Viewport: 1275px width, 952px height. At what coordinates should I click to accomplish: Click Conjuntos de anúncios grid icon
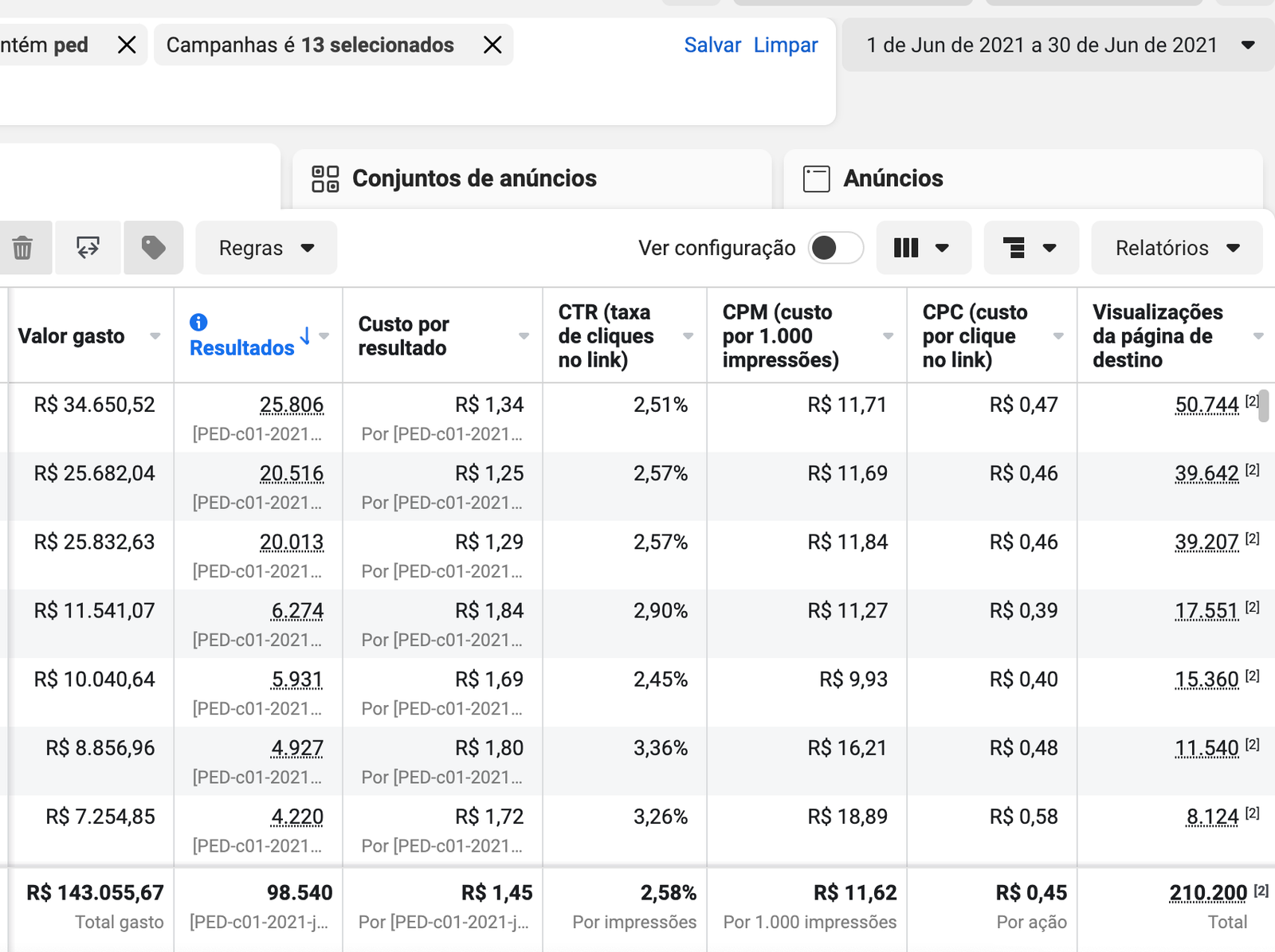[325, 178]
